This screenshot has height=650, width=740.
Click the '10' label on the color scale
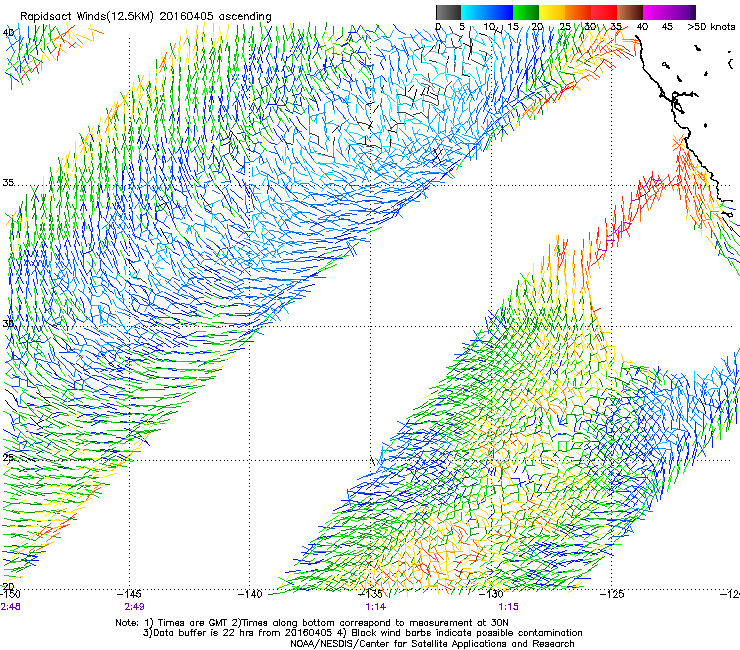click(x=488, y=26)
